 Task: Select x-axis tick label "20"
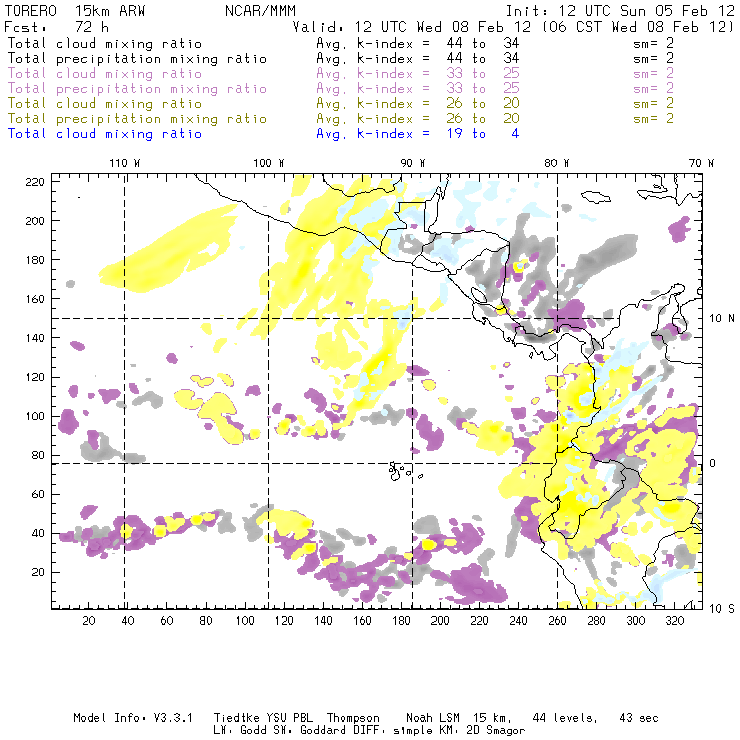89,621
